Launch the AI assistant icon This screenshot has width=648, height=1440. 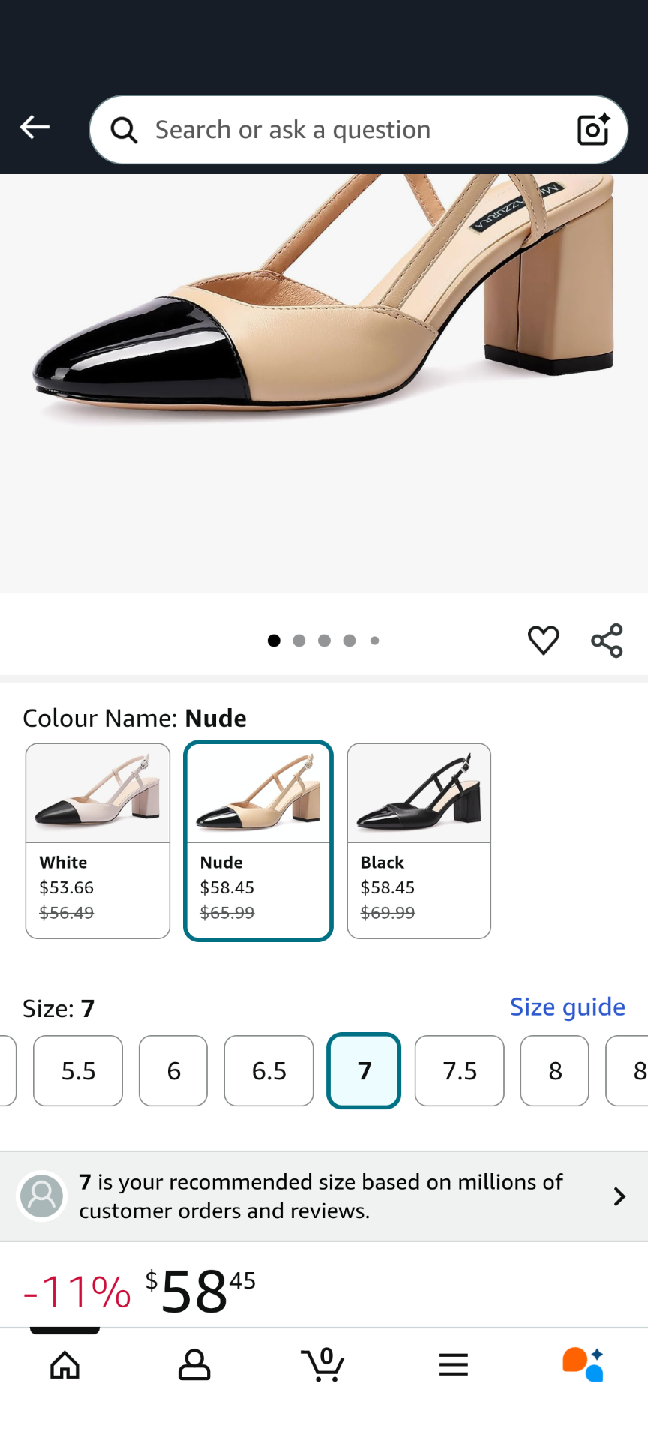click(583, 1364)
